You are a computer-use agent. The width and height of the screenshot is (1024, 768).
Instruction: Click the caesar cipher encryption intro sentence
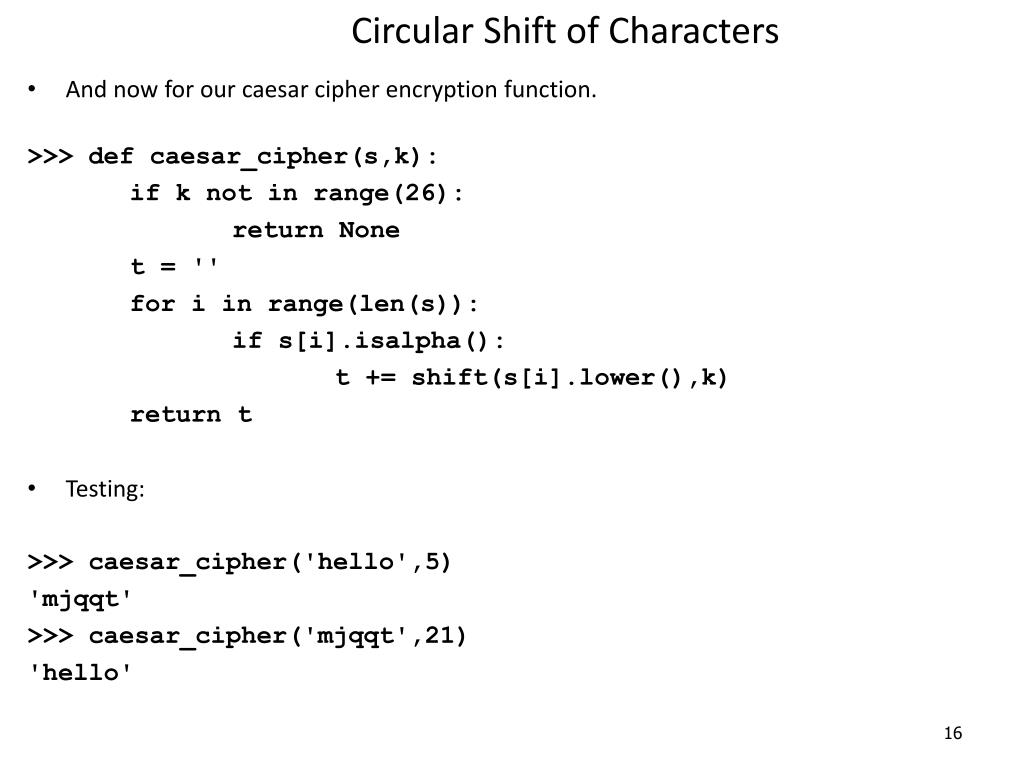331,89
